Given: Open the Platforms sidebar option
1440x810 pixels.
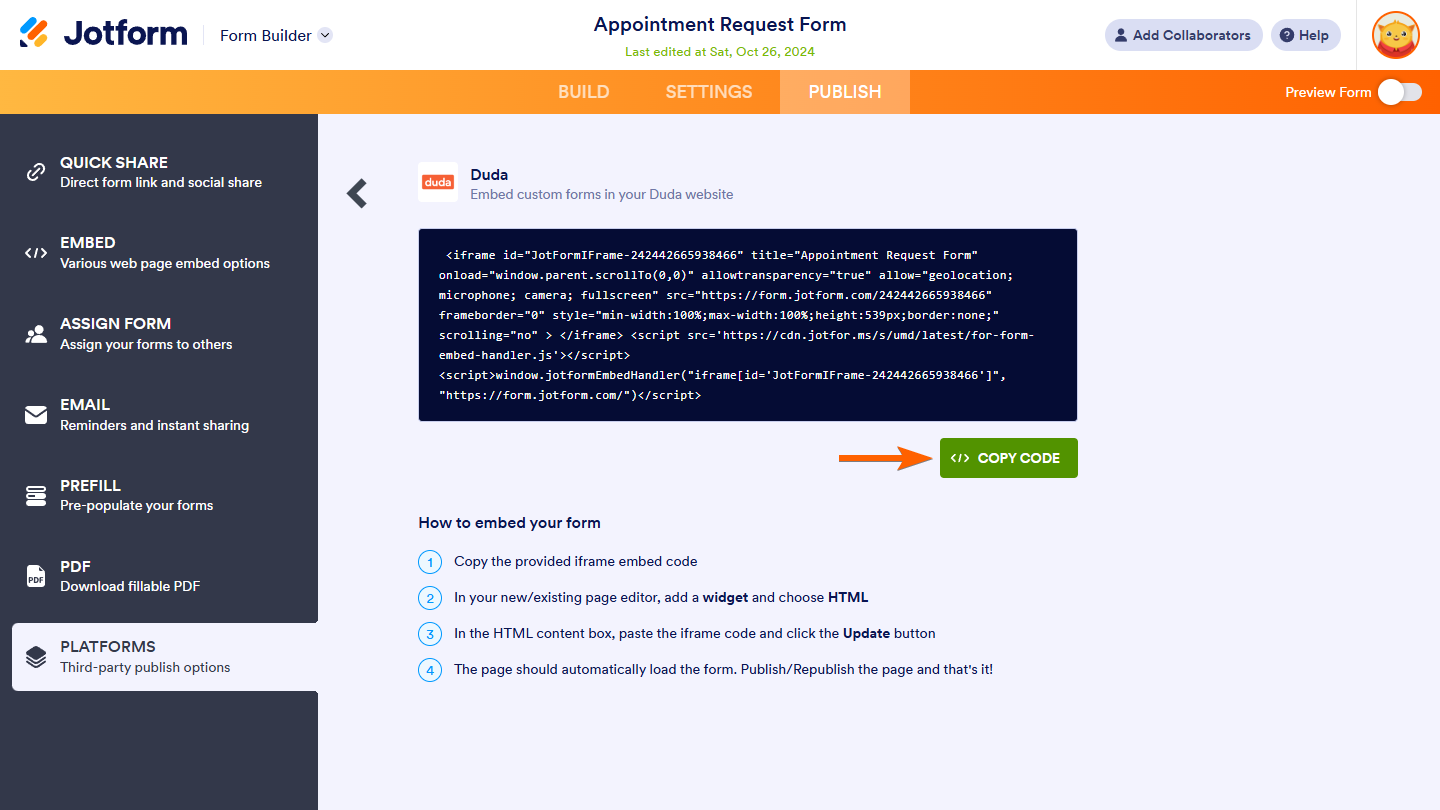Looking at the screenshot, I should [165, 657].
